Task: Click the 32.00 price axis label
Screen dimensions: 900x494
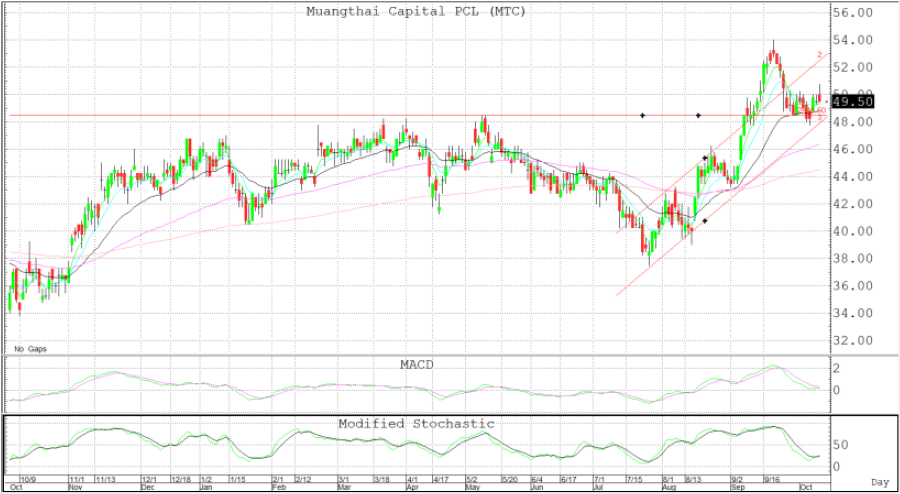Action: 853,340
